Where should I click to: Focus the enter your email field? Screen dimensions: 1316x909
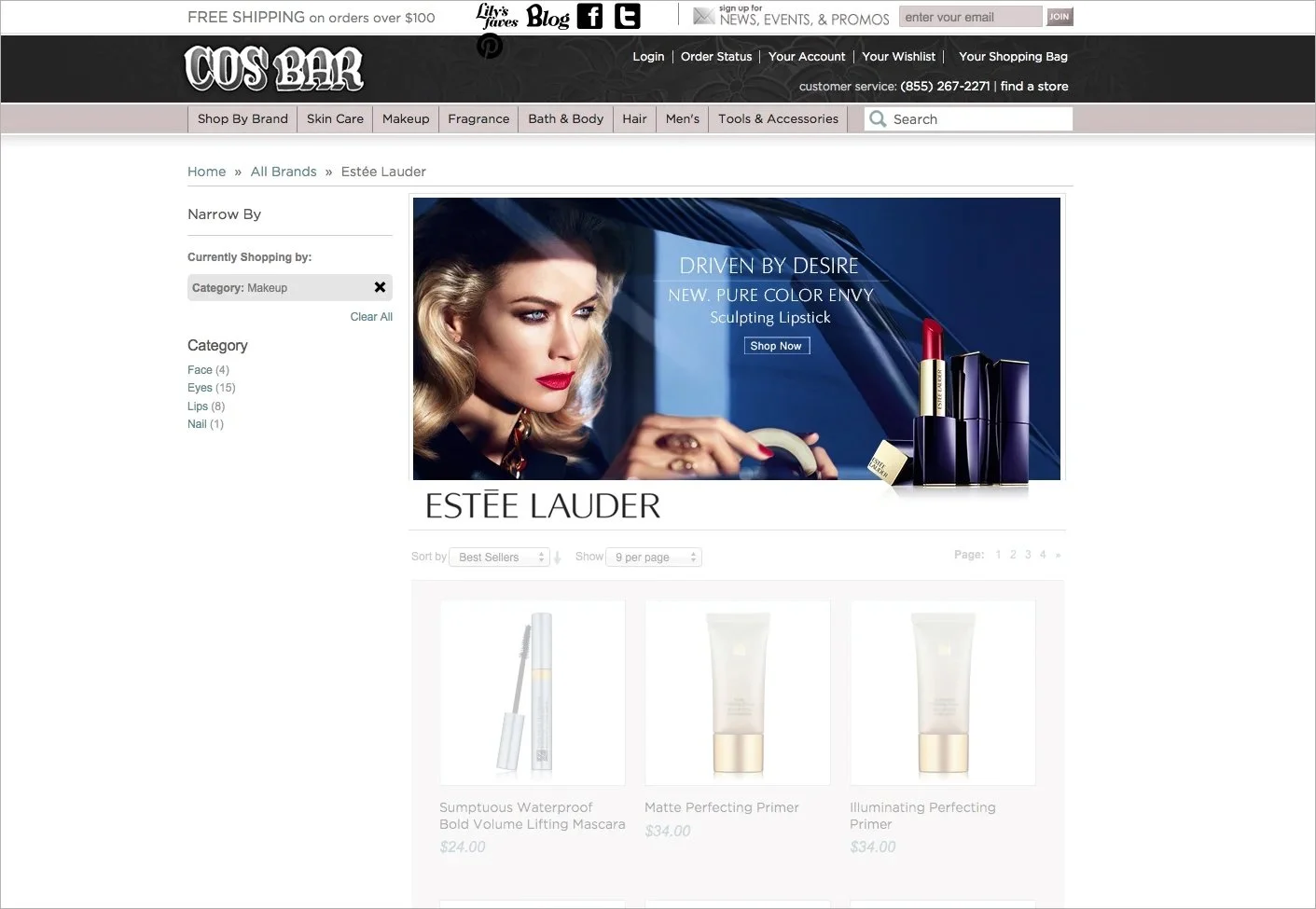coord(970,17)
